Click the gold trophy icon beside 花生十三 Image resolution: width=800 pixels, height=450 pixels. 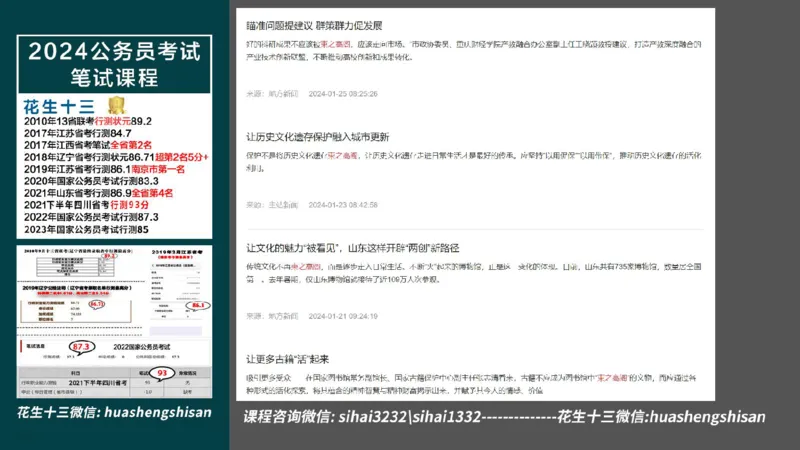pyautogui.click(x=117, y=105)
